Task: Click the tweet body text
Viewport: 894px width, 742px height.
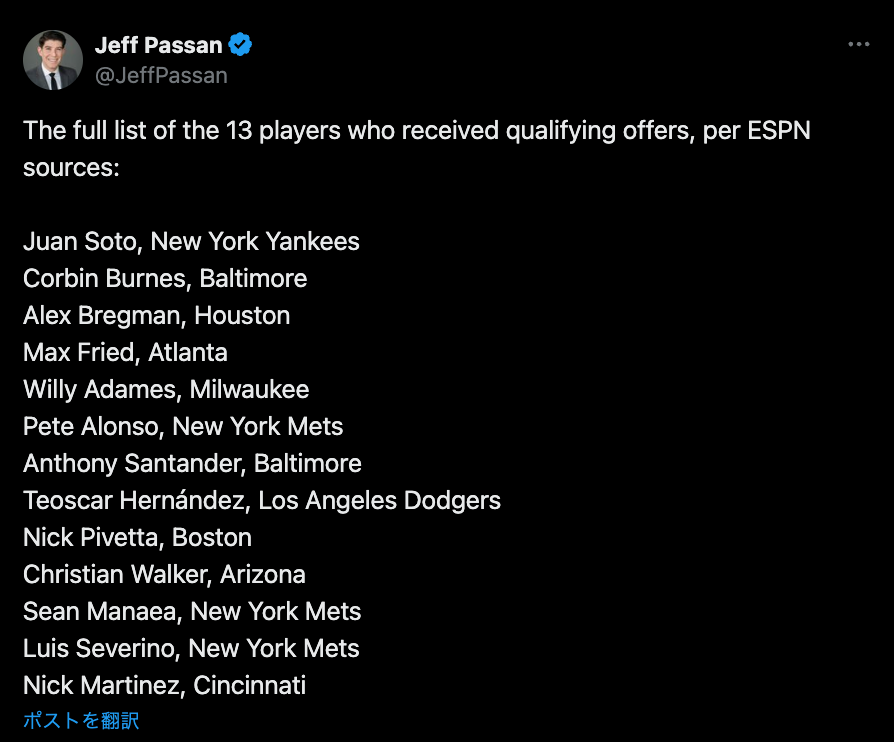Action: [400, 148]
